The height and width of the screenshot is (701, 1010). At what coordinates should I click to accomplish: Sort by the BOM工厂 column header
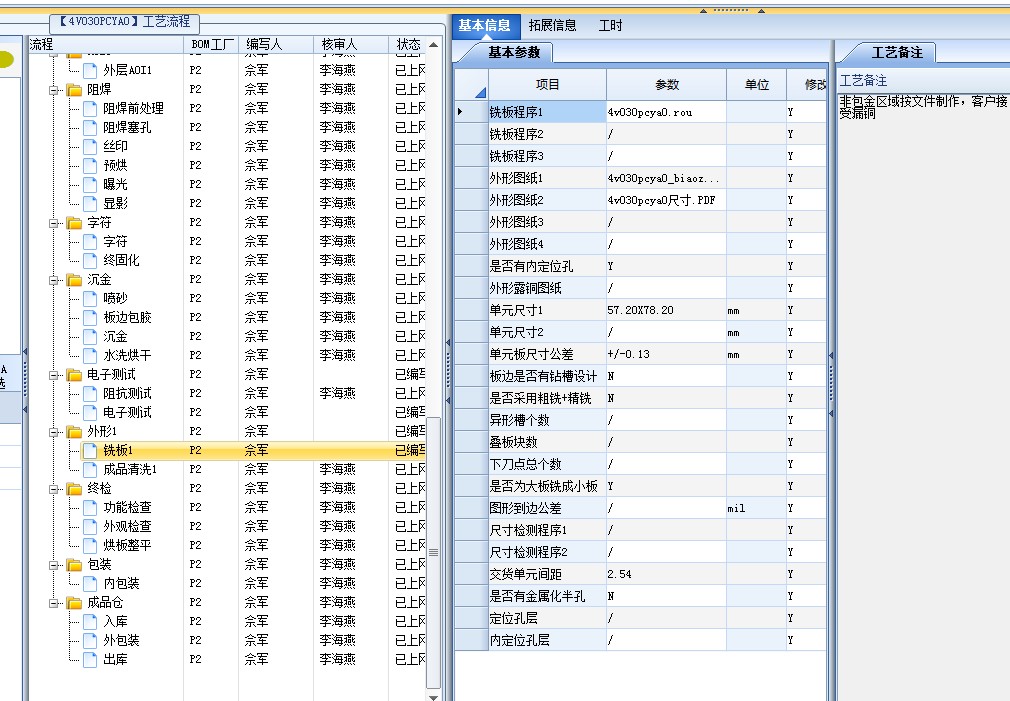(x=211, y=44)
